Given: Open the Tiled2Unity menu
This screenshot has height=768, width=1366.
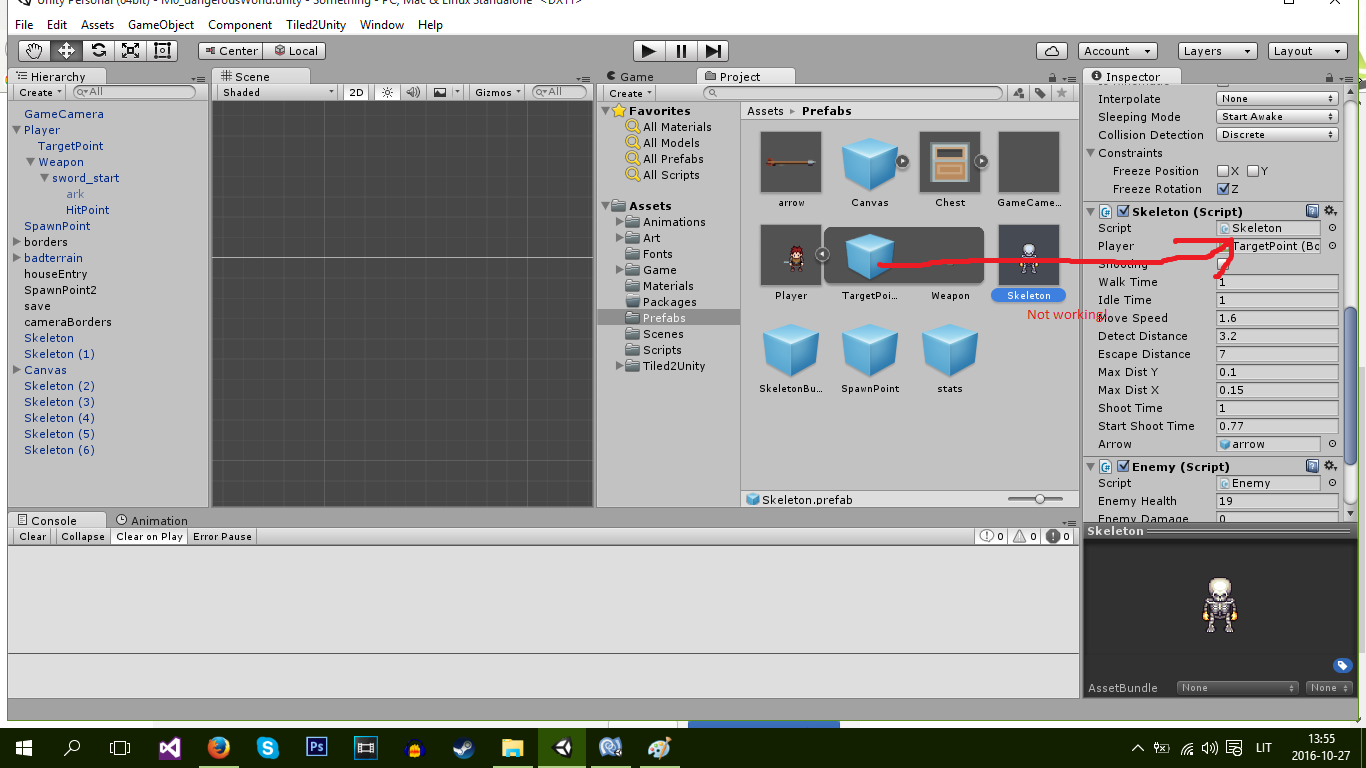Looking at the screenshot, I should click(x=314, y=24).
